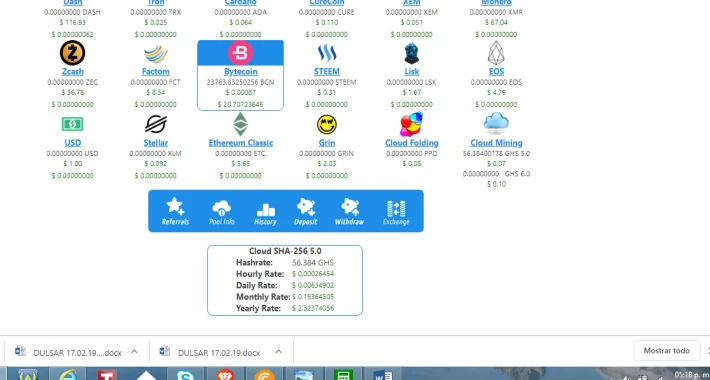Open the Ethereum Classic link
Screen dimensions: 710x380
pos(240,143)
